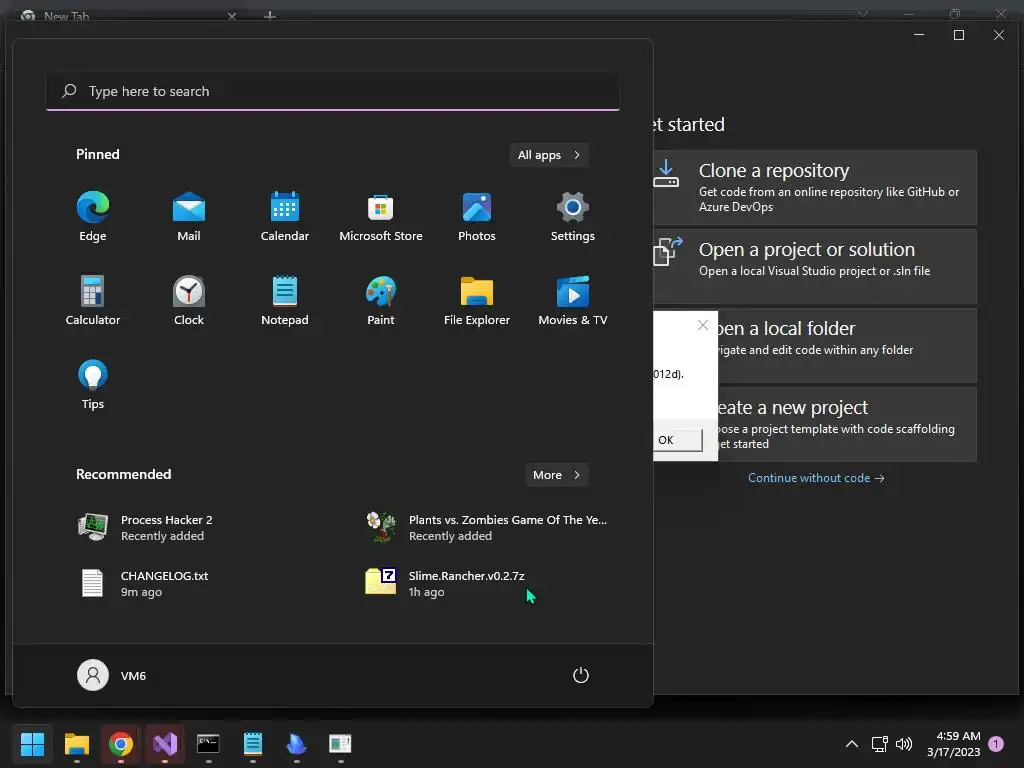Viewport: 1024px width, 768px height.
Task: Maximize the Visual Studio start window
Action: pos(959,35)
